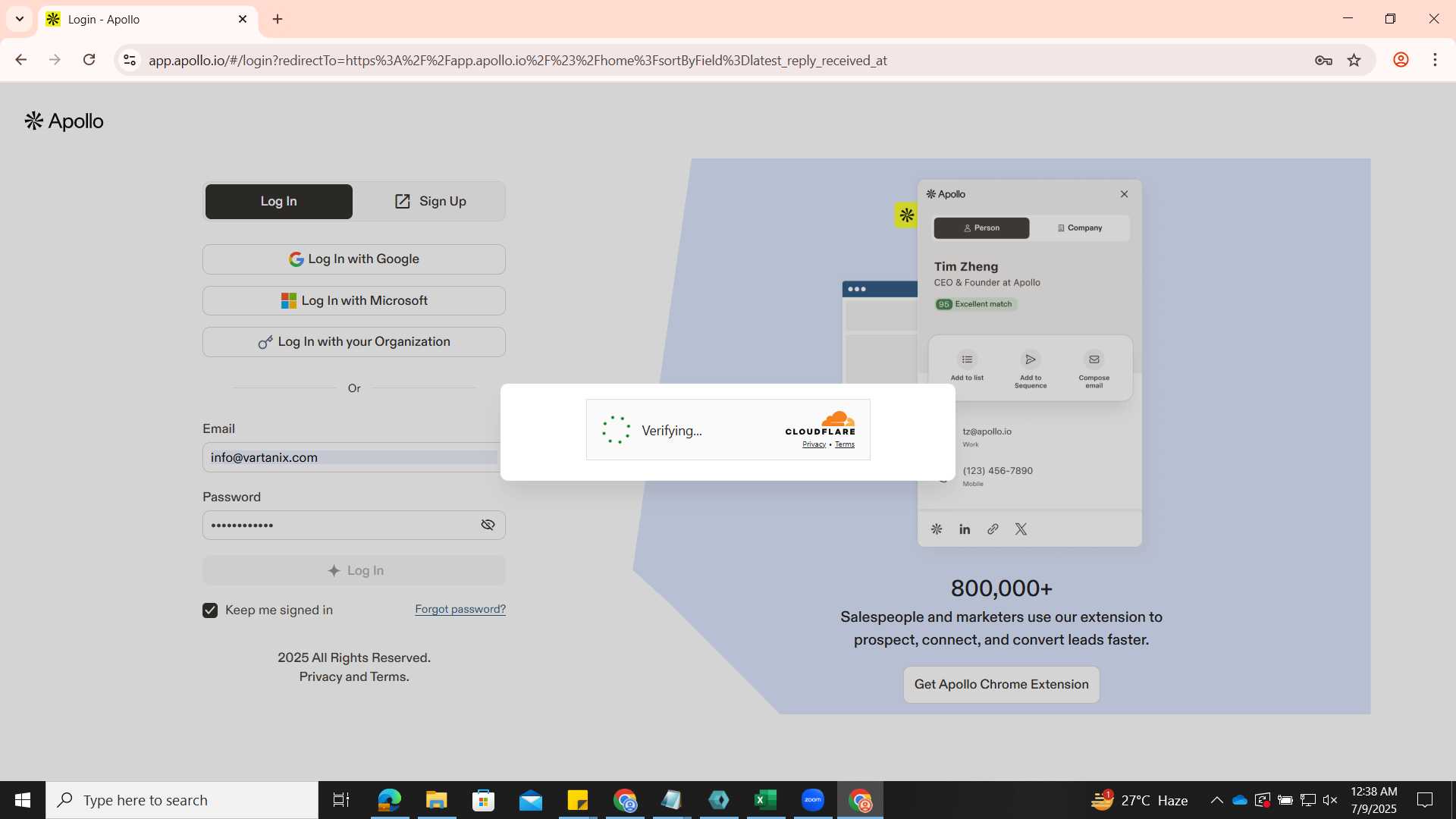Open saved passwords key icon
The width and height of the screenshot is (1456, 819).
click(x=1323, y=61)
